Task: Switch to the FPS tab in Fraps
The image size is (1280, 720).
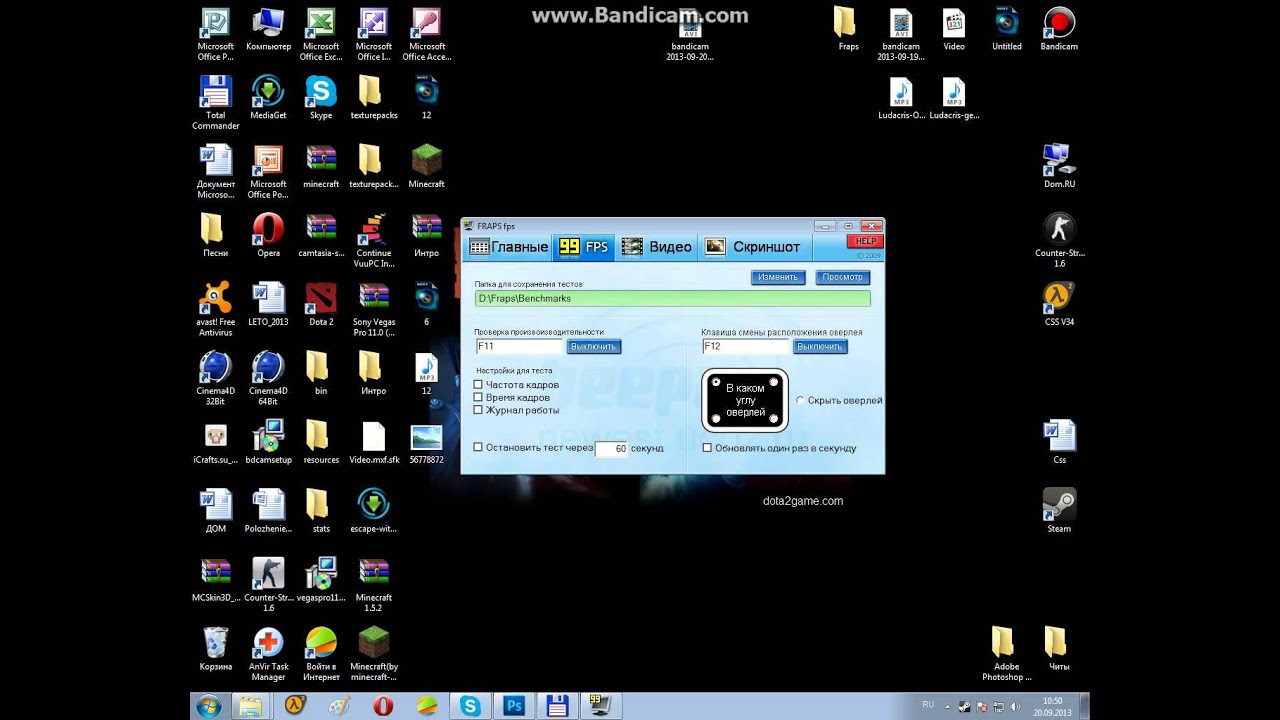Action: coord(584,247)
